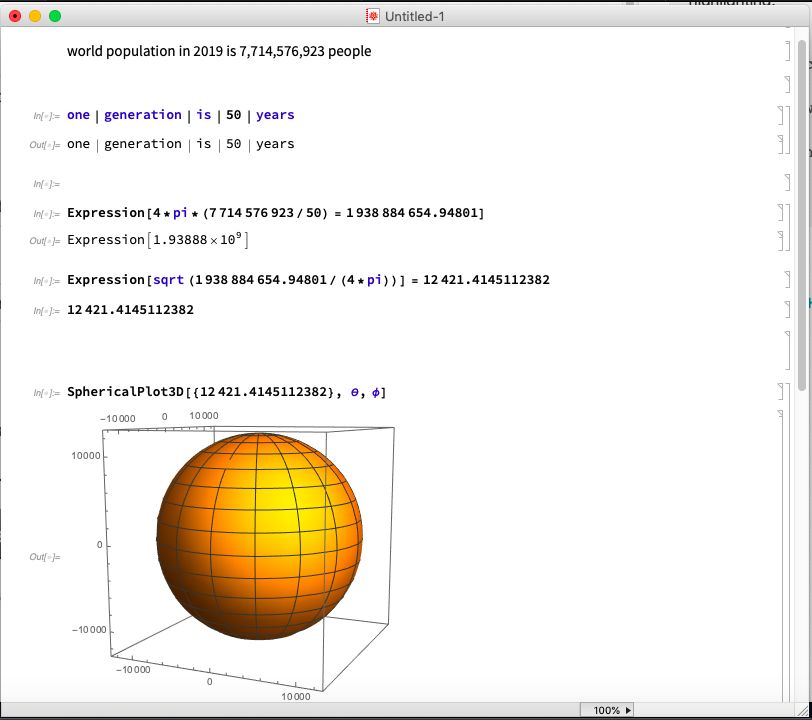The height and width of the screenshot is (720, 812).
Task: Click the blue 'sqrt' symbol in the input
Action: point(168,280)
